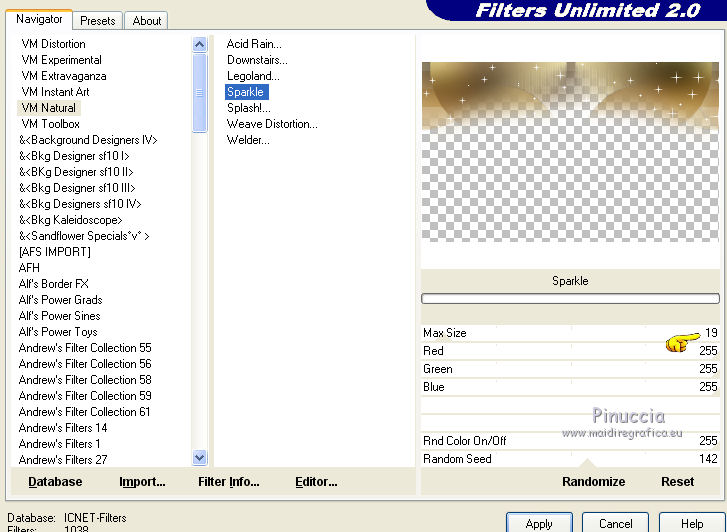This screenshot has width=727, height=532.
Task: Adjust the Green value slider
Action: click(x=570, y=369)
